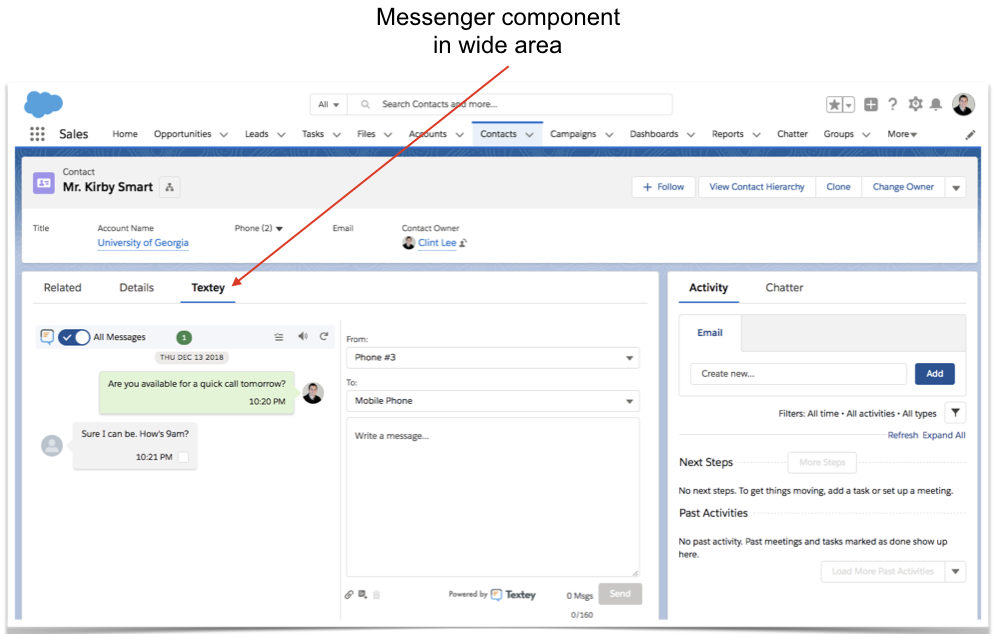This screenshot has width=997, height=634.
Task: Click the Expand All link
Action: coord(944,436)
